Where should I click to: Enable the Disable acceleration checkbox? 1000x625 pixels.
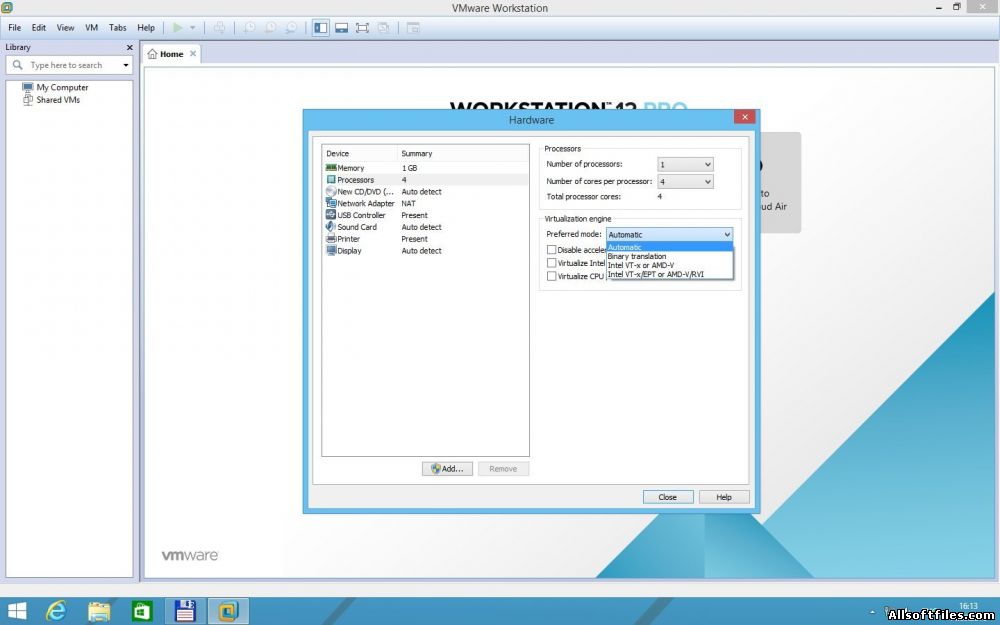click(x=551, y=250)
